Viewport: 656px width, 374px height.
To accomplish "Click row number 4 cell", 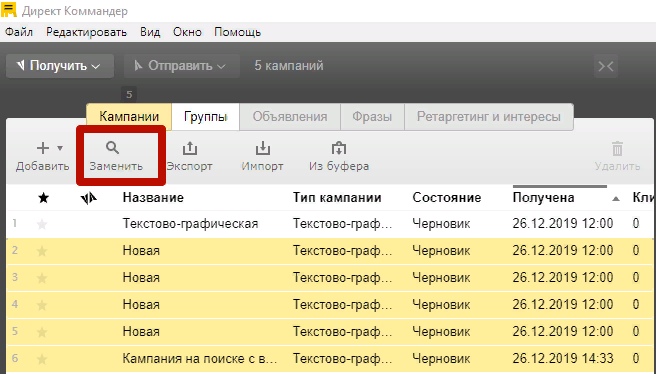I will 15,304.
